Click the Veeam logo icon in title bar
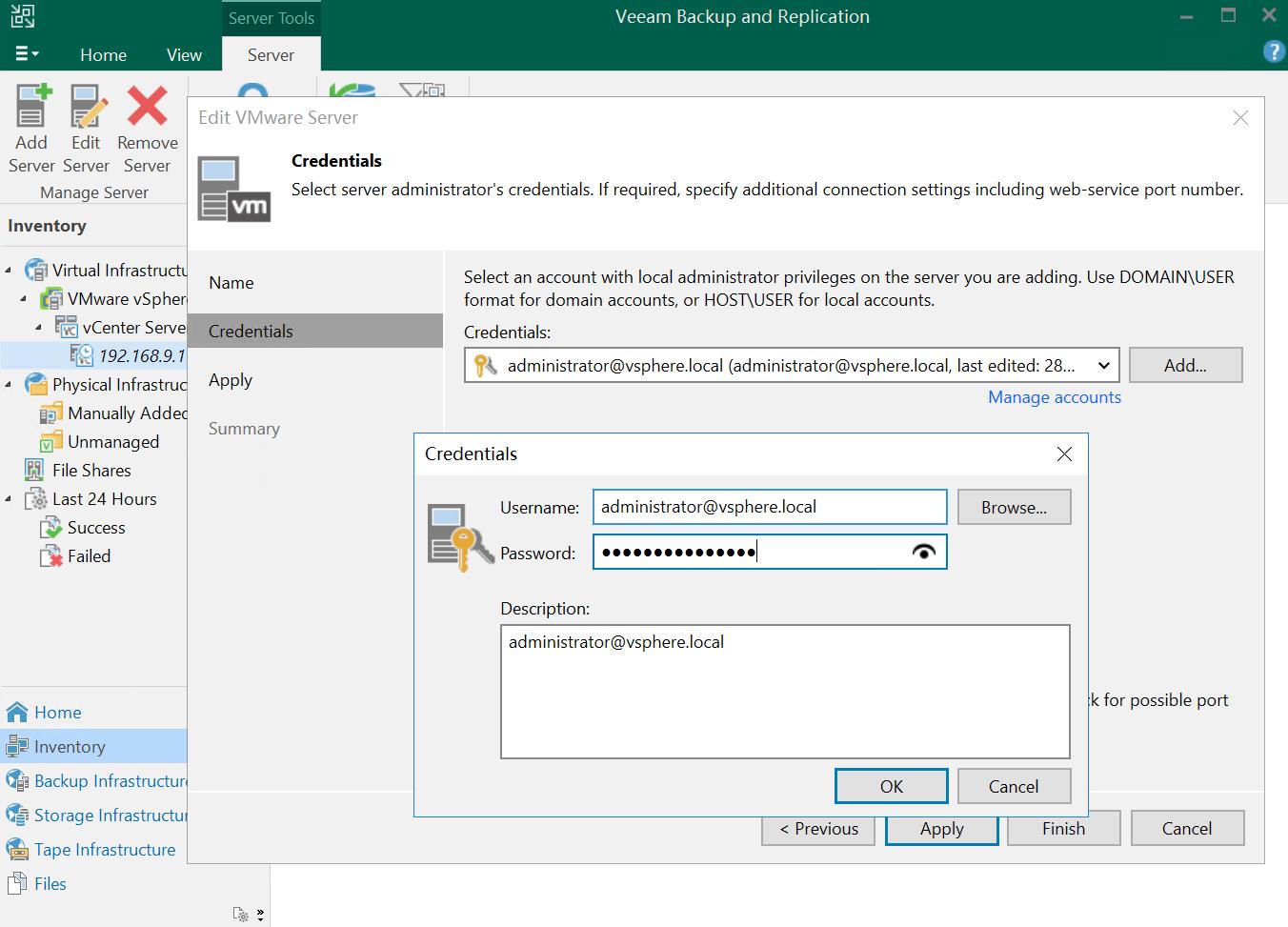The height and width of the screenshot is (927, 1288). click(23, 16)
